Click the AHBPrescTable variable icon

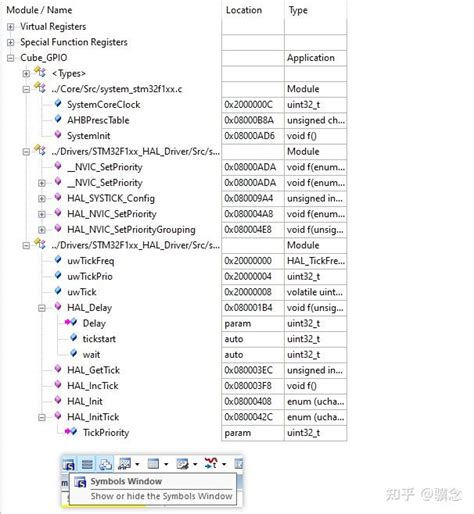58,119
